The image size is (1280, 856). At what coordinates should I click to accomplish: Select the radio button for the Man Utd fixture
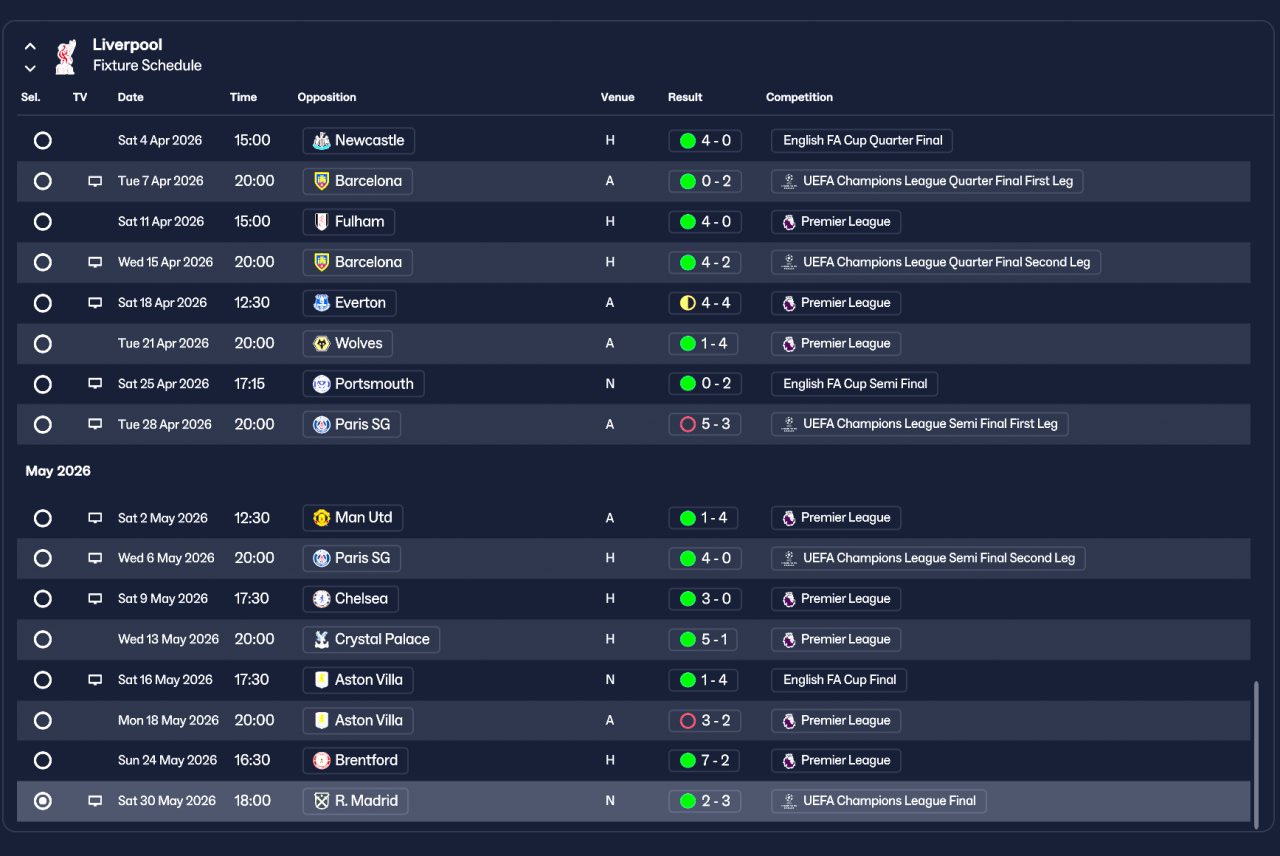point(42,518)
